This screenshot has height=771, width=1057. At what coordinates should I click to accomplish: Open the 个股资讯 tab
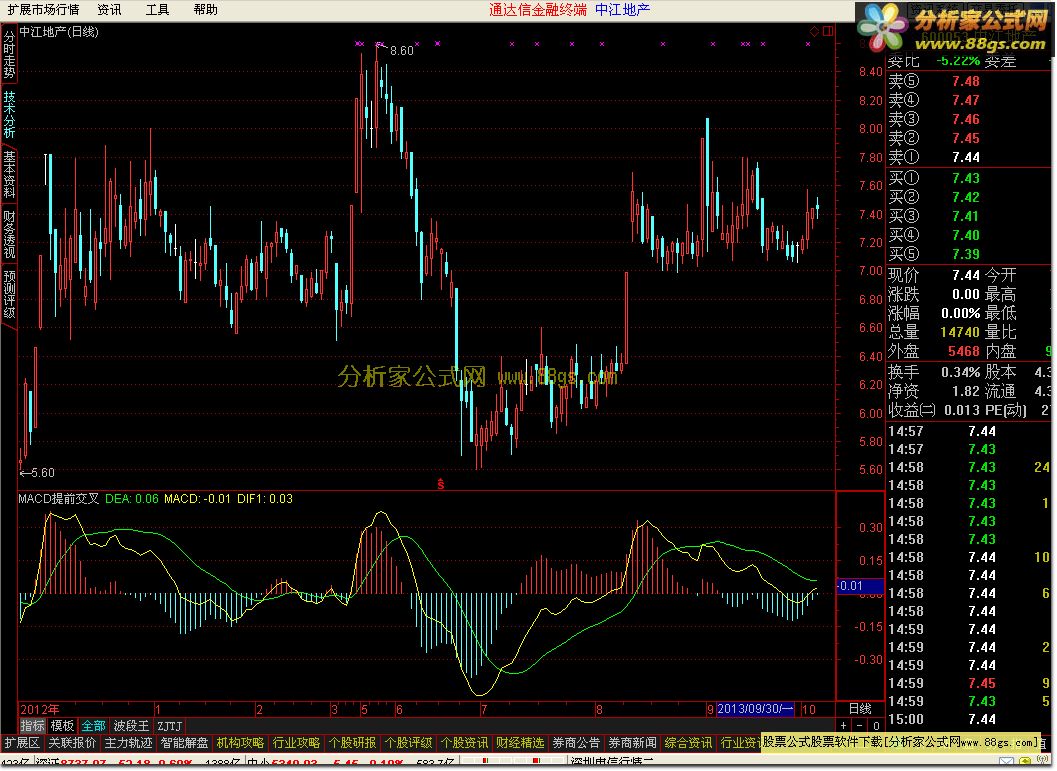click(464, 743)
